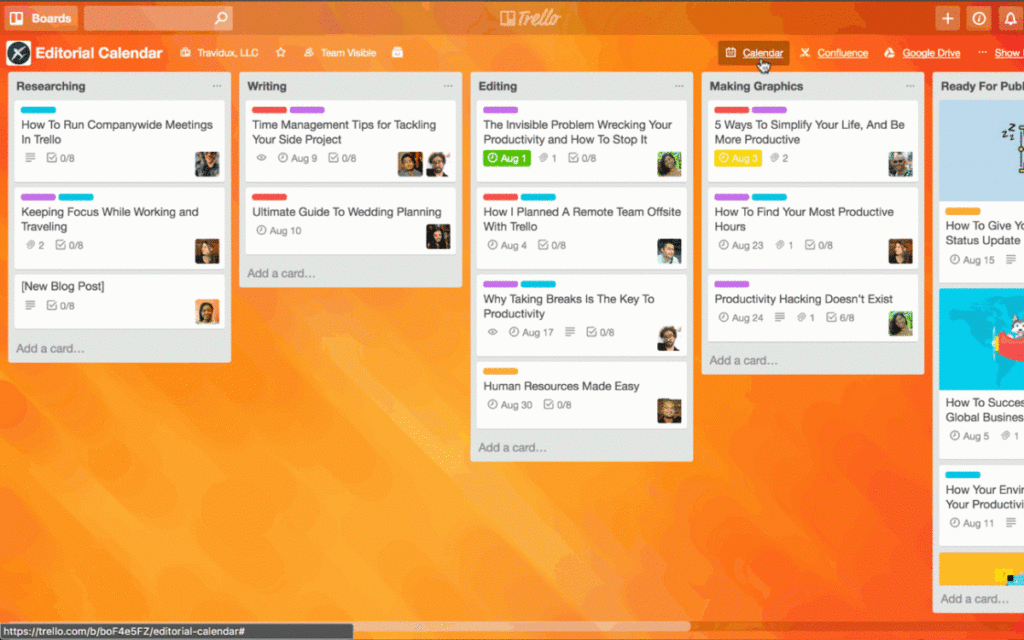Click the description icon on Companywide Meetings card
1024x640 pixels.
(30, 158)
